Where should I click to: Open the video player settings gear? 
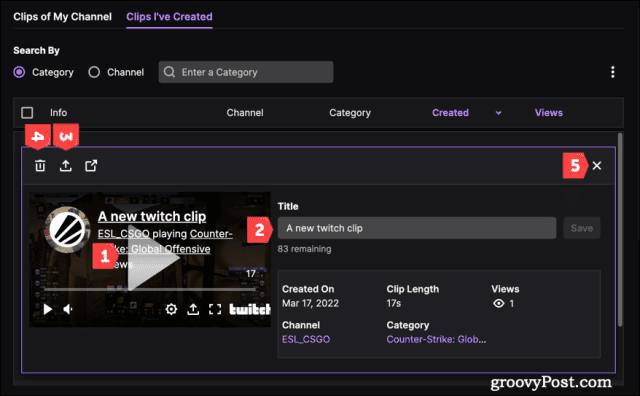pyautogui.click(x=171, y=309)
